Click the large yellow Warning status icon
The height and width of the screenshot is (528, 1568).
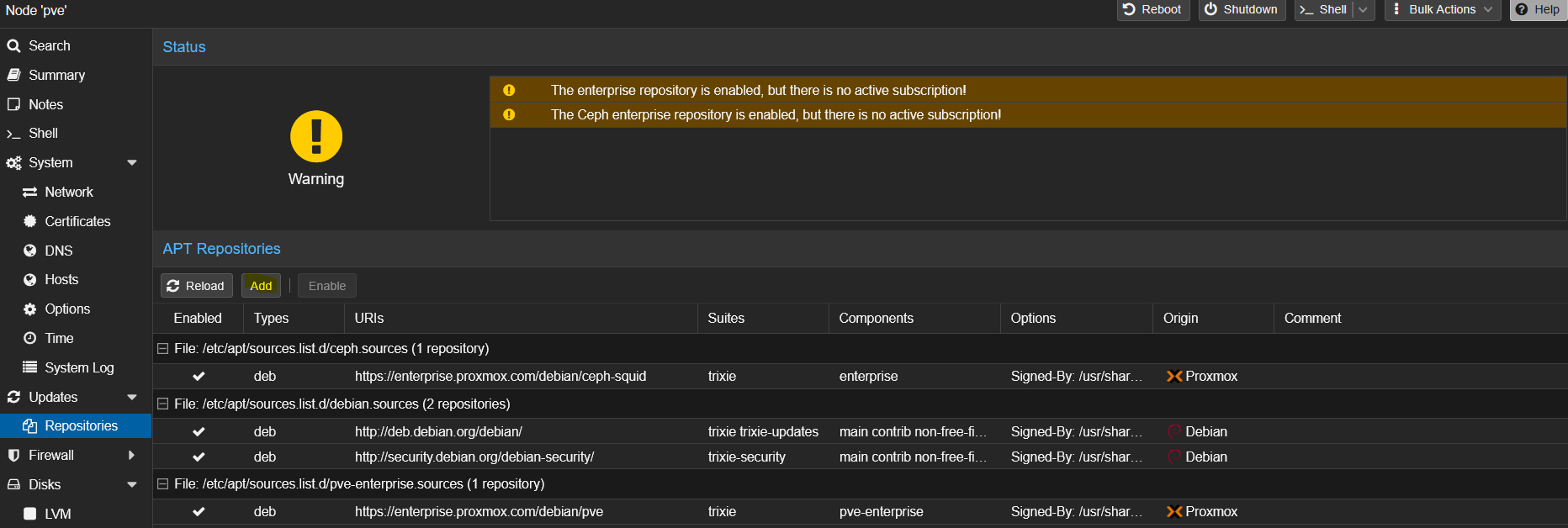tap(316, 136)
